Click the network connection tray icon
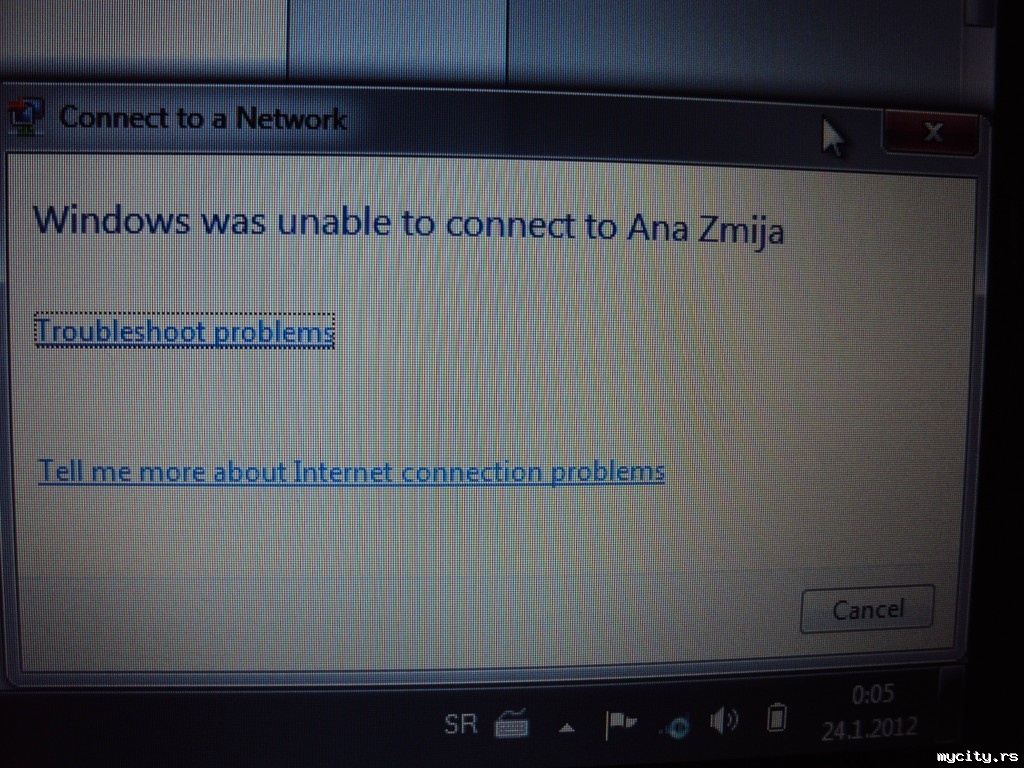 tap(676, 726)
